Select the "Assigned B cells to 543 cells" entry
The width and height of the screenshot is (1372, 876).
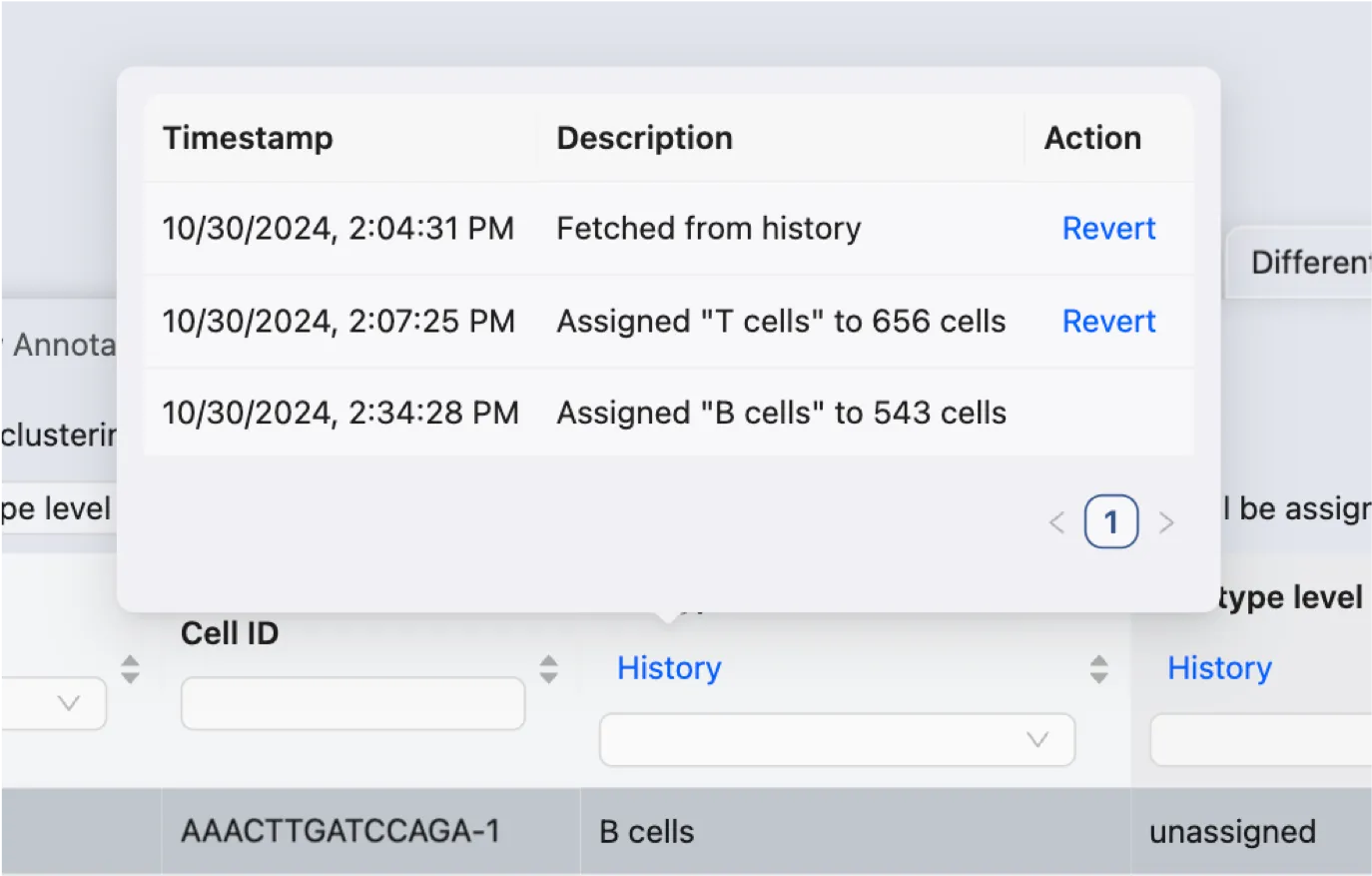coord(781,414)
